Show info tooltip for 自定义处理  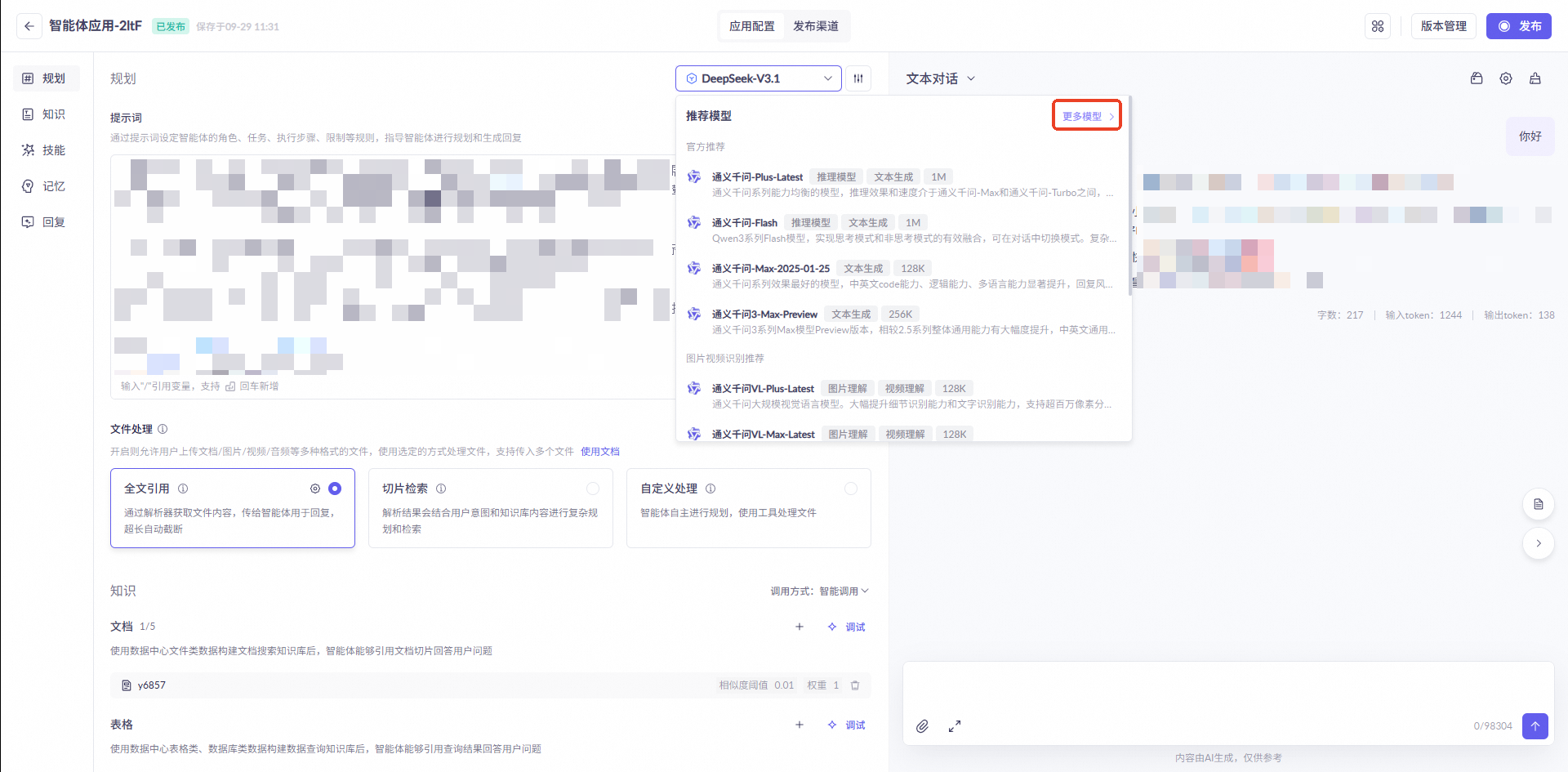click(710, 489)
